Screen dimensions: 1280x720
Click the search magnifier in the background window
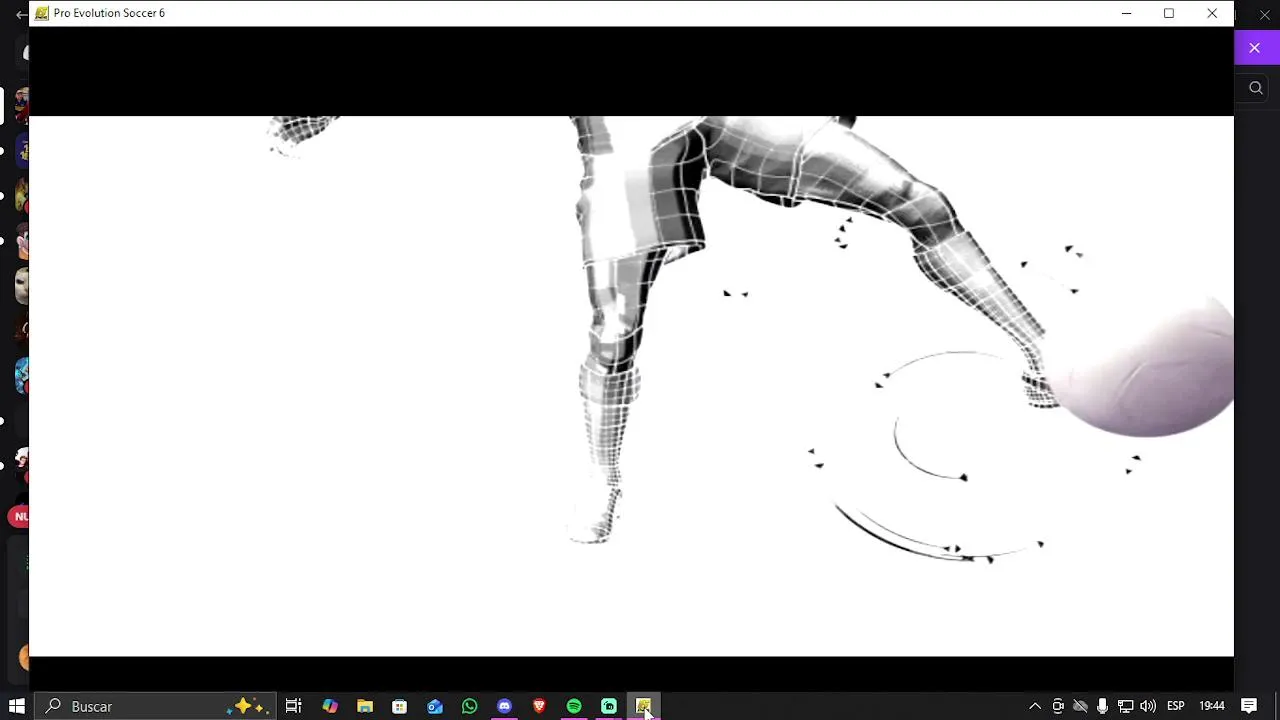1256,88
